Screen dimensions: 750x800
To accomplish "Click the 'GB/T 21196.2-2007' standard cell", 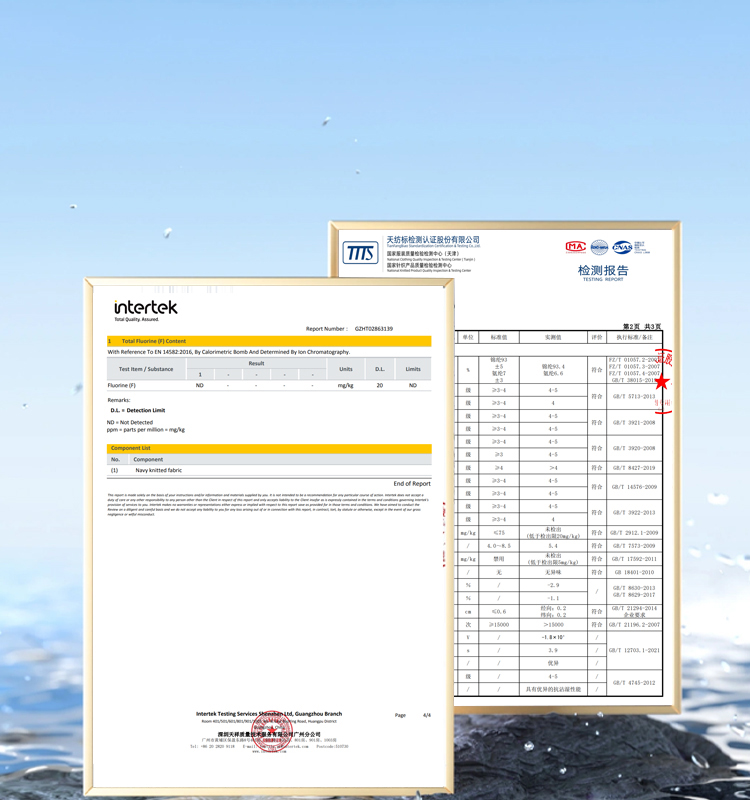I will click(634, 624).
